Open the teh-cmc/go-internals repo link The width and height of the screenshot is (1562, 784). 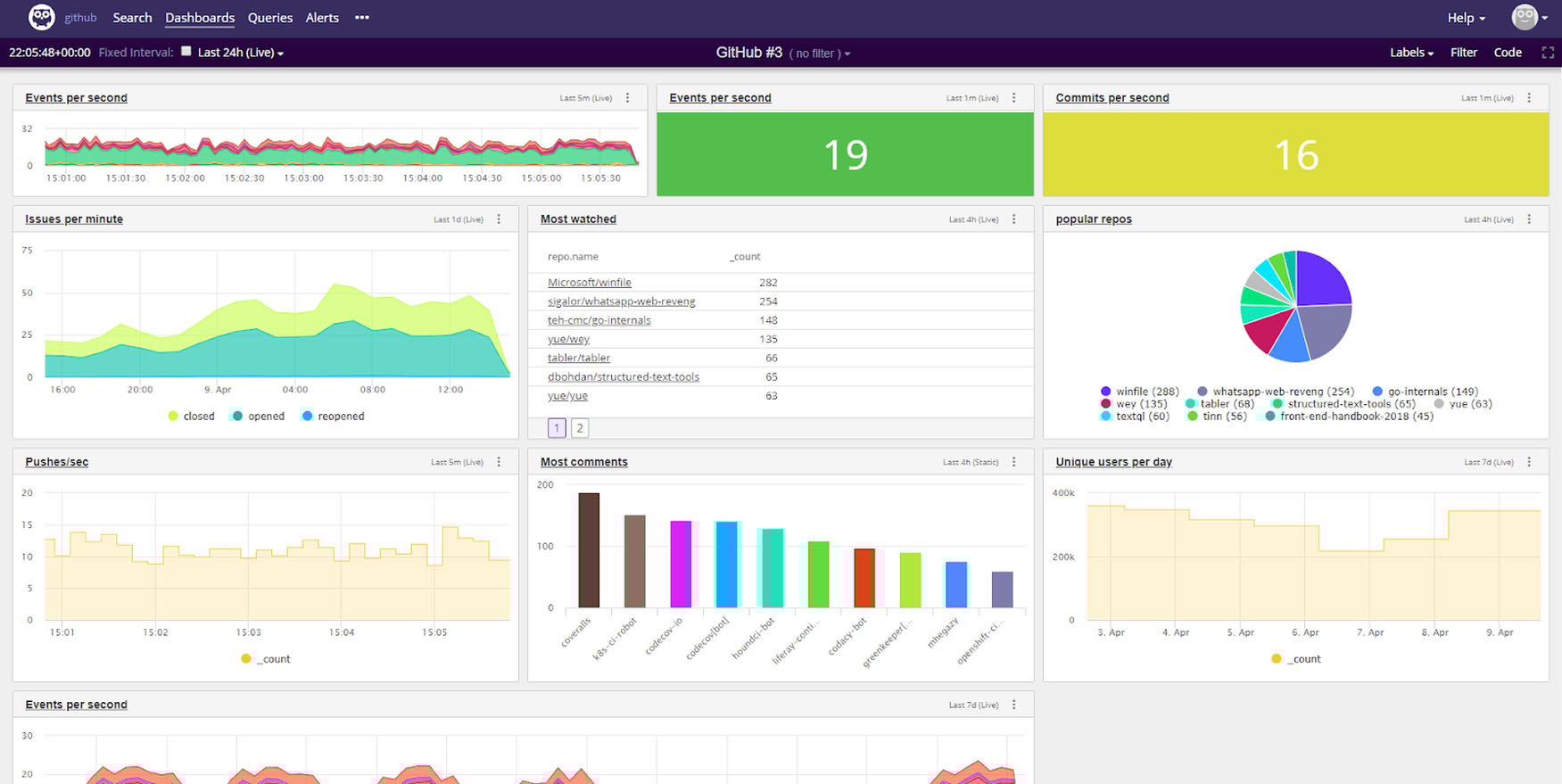599,320
